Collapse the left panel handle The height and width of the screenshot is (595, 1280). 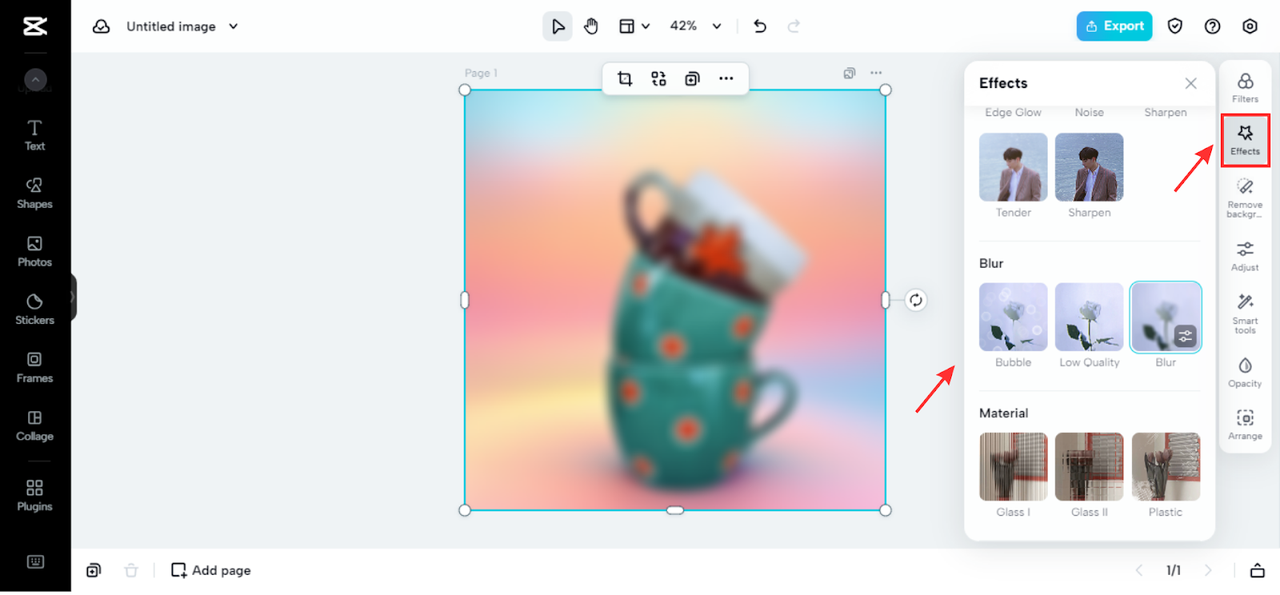click(73, 297)
